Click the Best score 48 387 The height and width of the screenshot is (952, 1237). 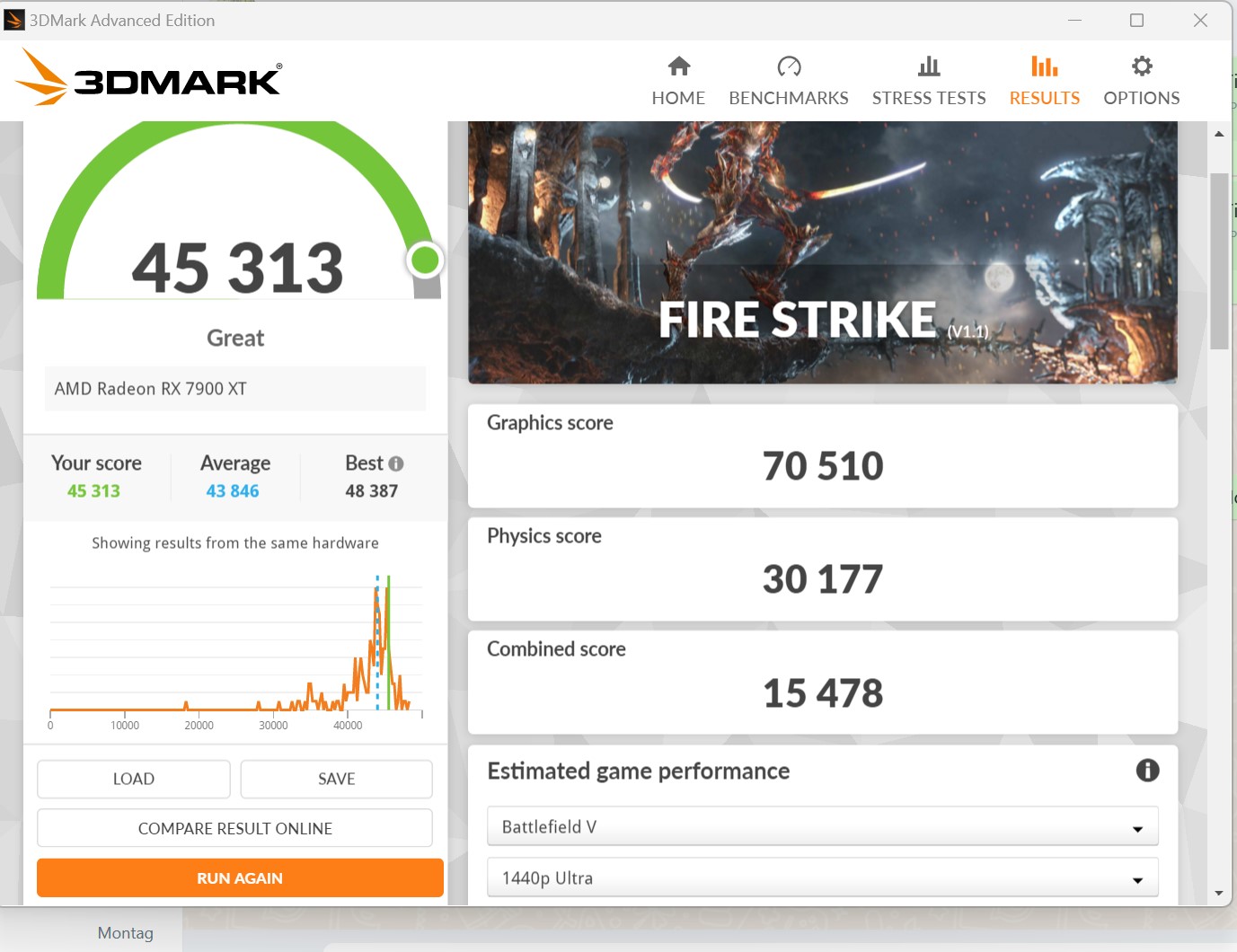tap(371, 491)
